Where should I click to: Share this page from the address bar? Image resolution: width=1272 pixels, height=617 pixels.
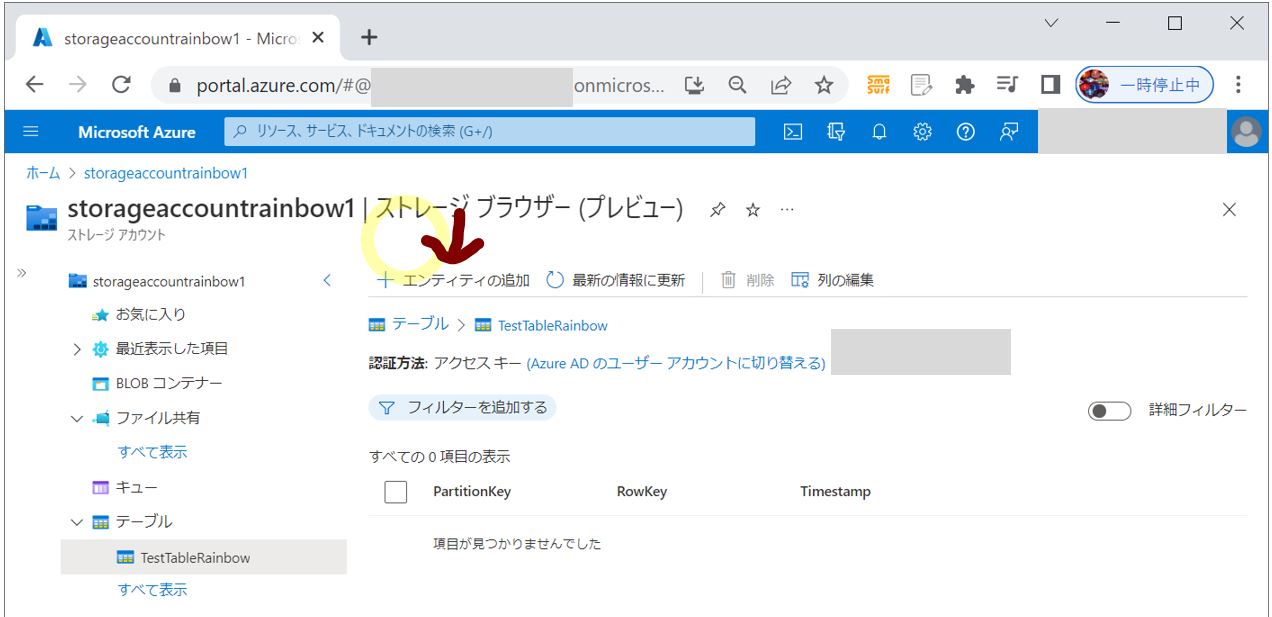pyautogui.click(x=781, y=85)
